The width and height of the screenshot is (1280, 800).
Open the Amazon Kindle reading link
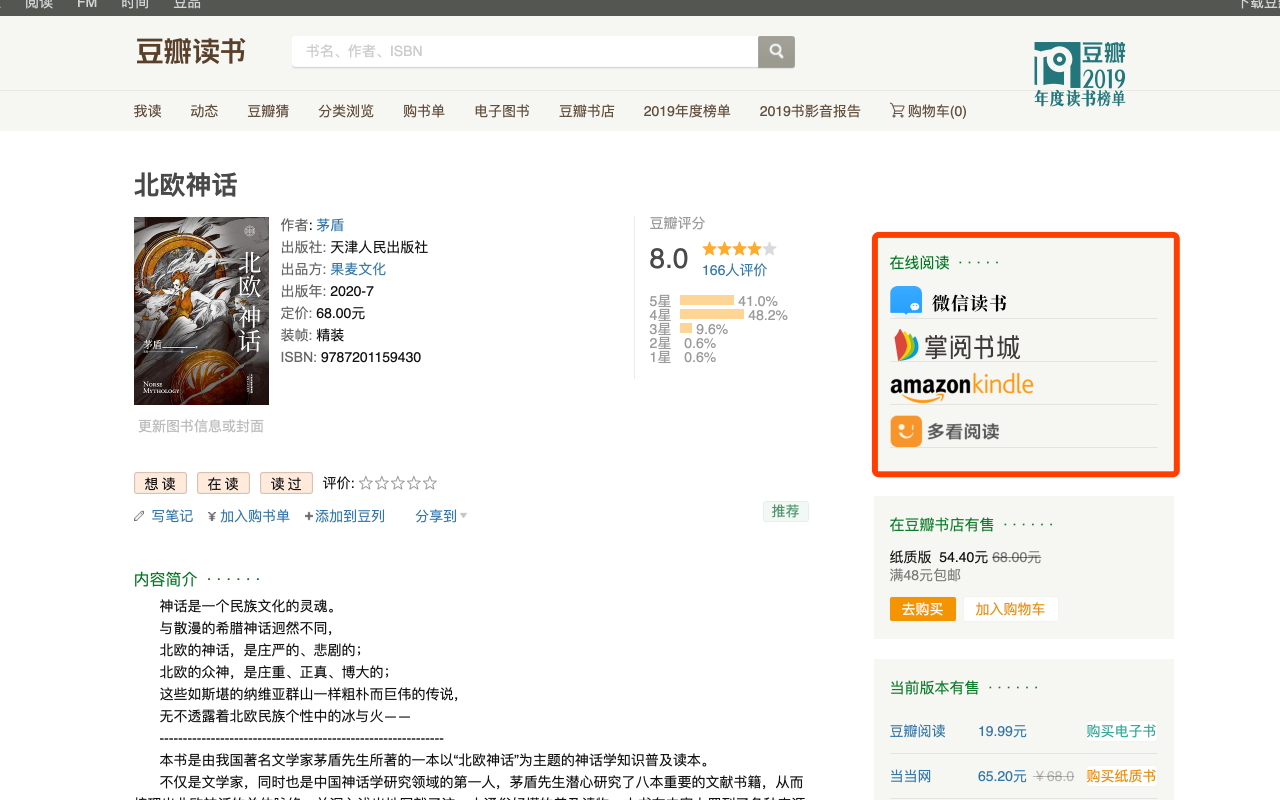(x=961, y=387)
